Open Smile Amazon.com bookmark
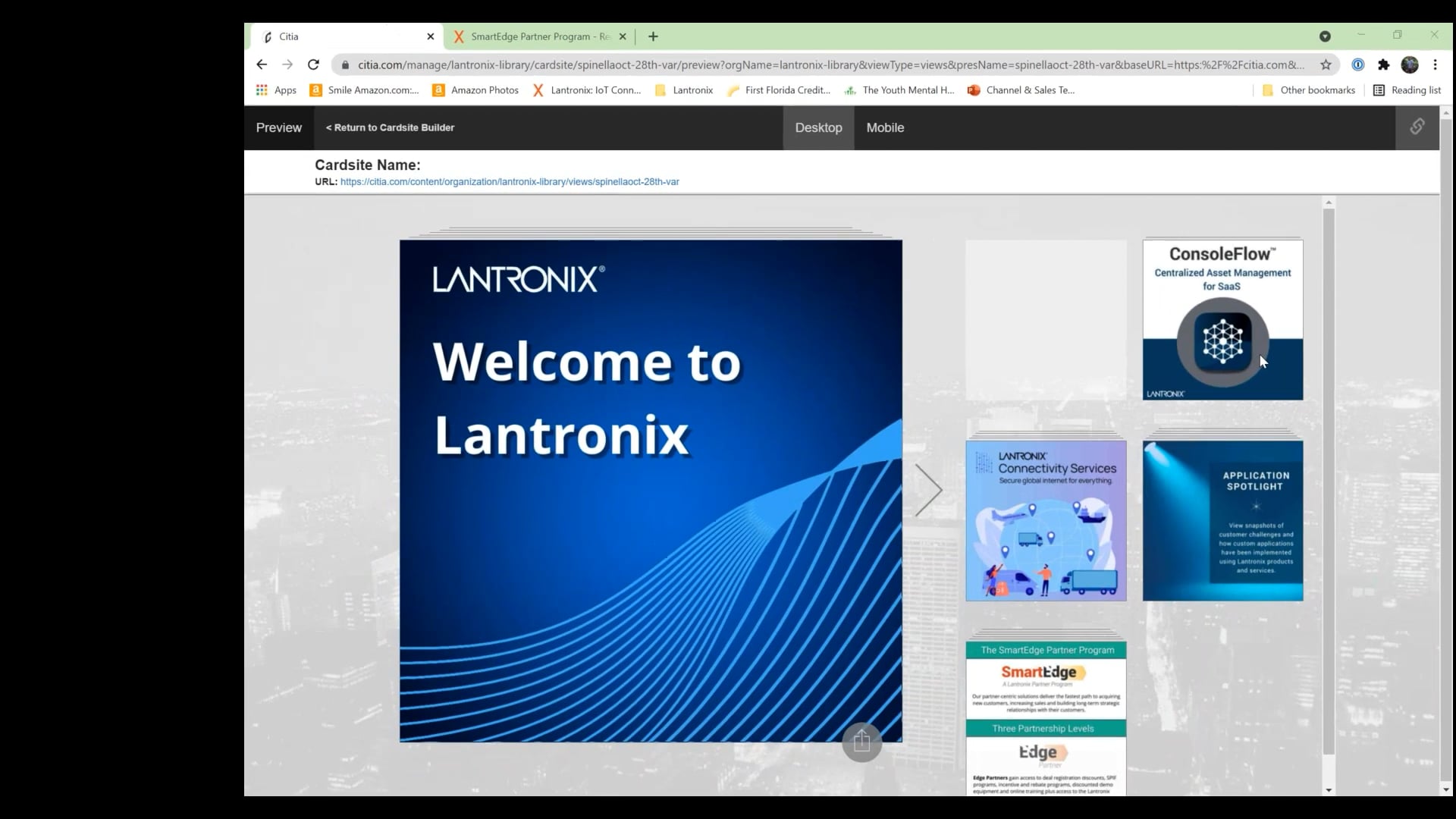The image size is (1456, 819). point(365,89)
